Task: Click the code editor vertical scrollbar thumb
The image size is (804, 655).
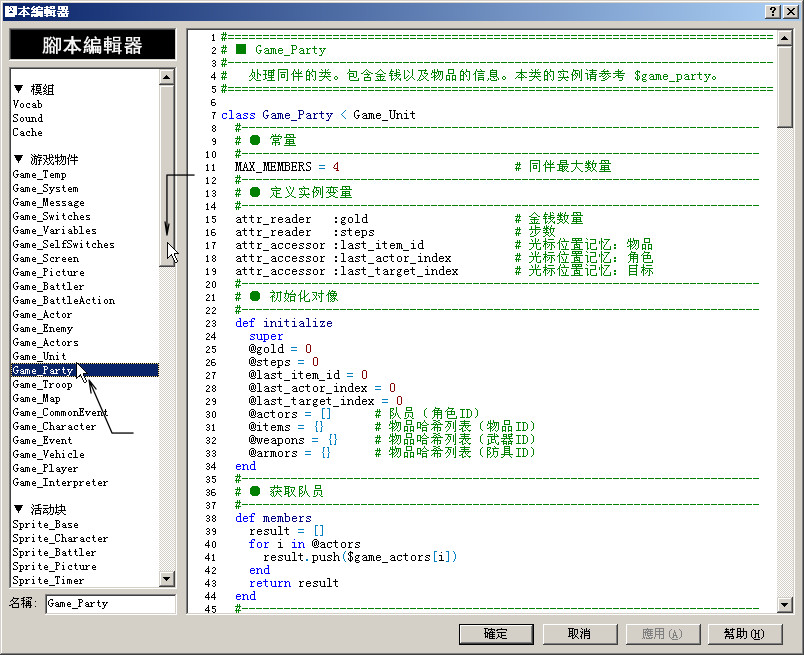Action: pos(785,87)
